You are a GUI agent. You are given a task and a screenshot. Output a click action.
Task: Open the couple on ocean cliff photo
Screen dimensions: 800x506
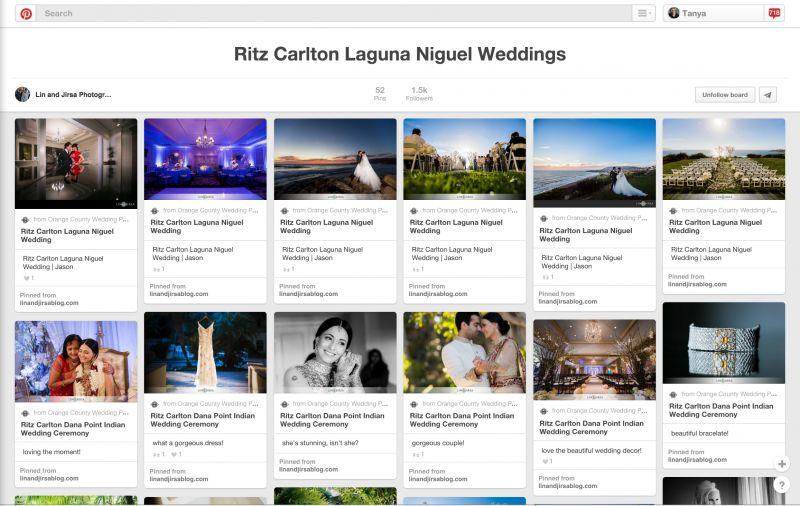click(594, 163)
